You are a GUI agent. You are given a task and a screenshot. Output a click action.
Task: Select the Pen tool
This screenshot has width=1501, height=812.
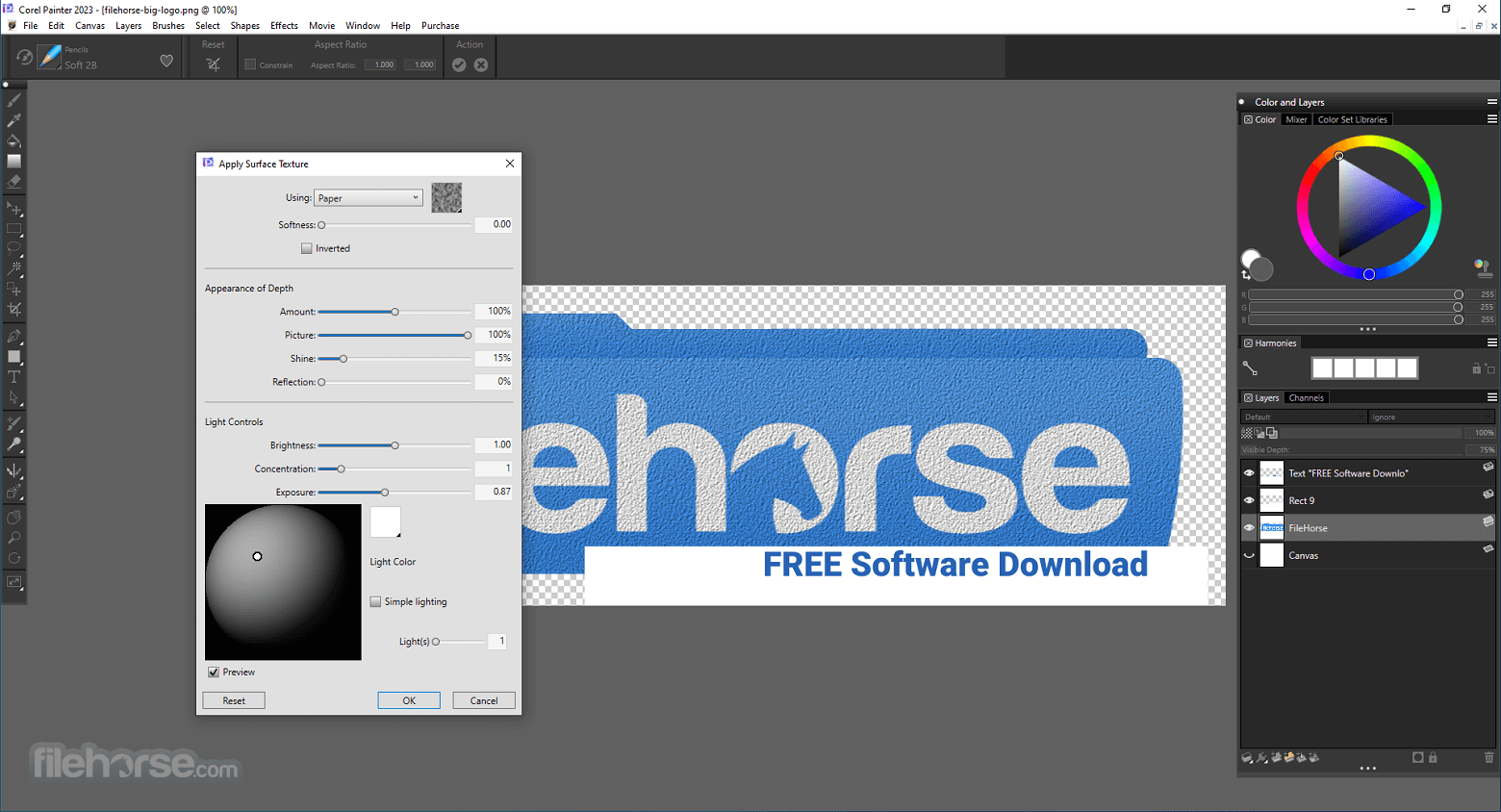pyautogui.click(x=14, y=337)
